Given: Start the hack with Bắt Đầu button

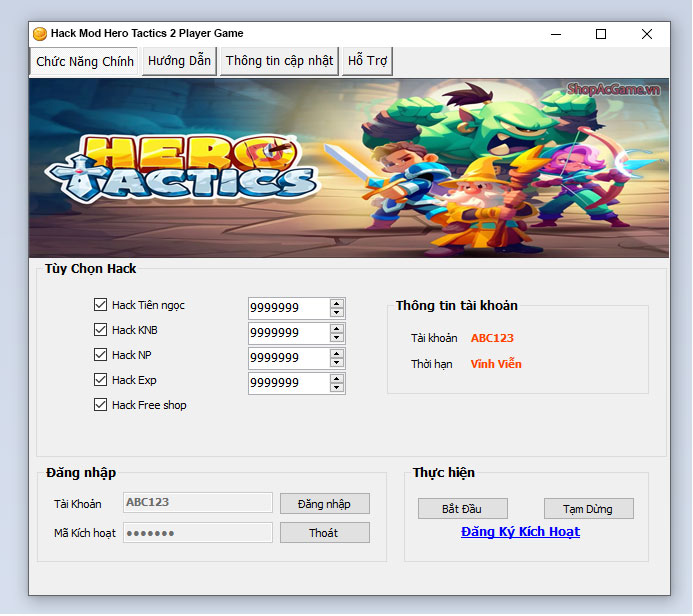Looking at the screenshot, I should pos(463,509).
